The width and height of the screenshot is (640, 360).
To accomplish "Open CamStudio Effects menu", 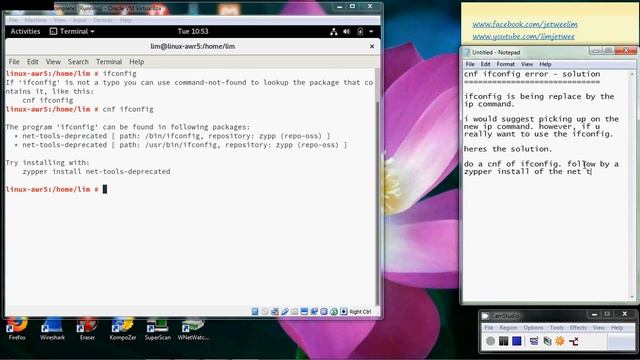I will (x=578, y=327).
